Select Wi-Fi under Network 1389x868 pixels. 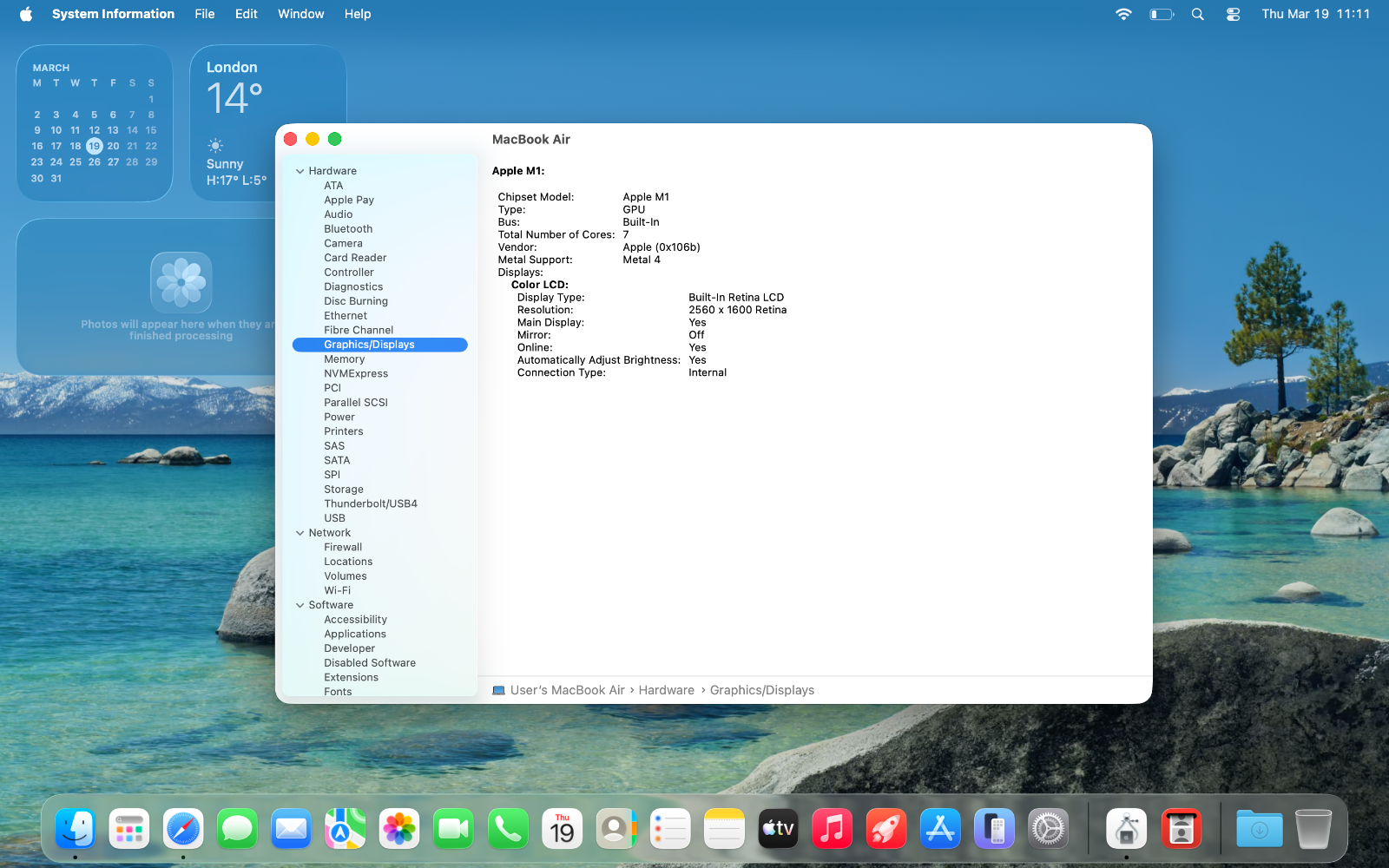380,590
